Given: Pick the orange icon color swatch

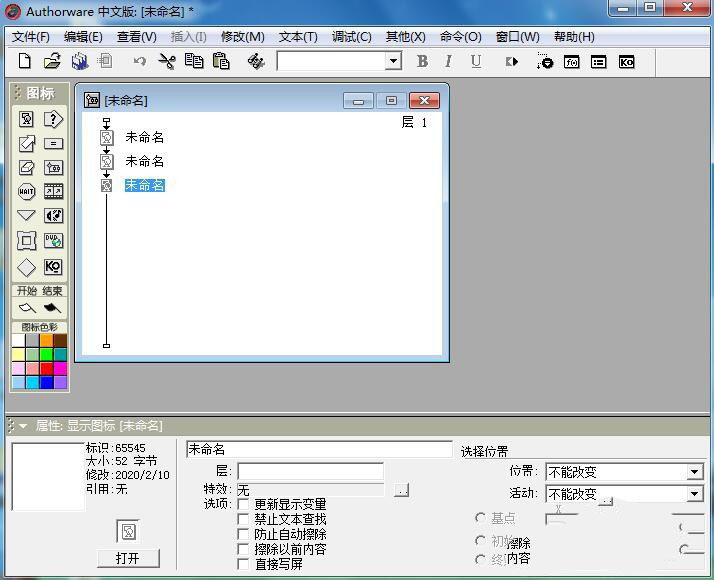Looking at the screenshot, I should 46,341.
